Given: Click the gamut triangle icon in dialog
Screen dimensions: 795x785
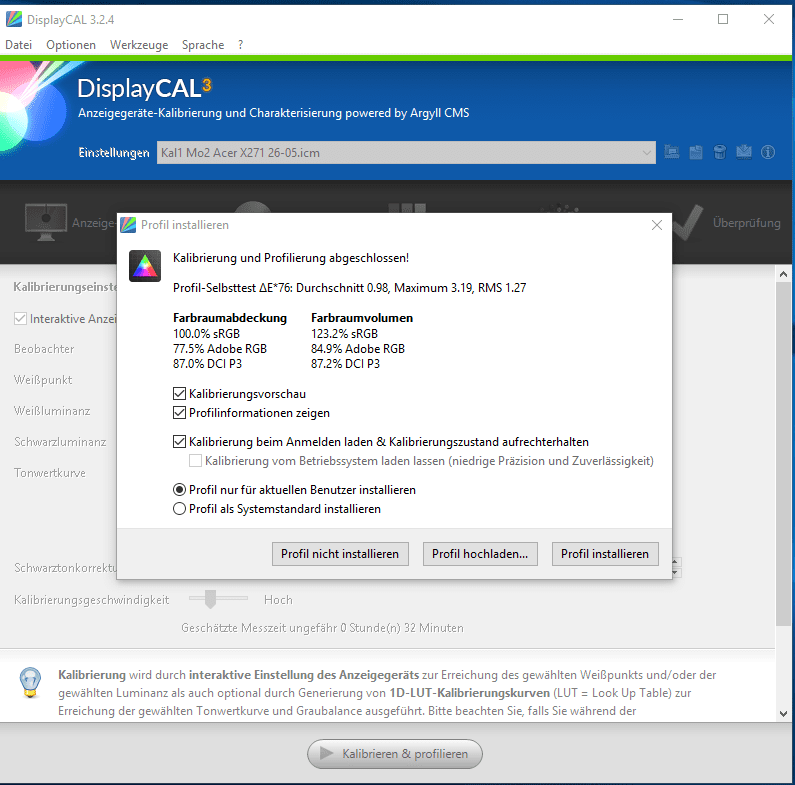Looking at the screenshot, I should click(x=145, y=266).
